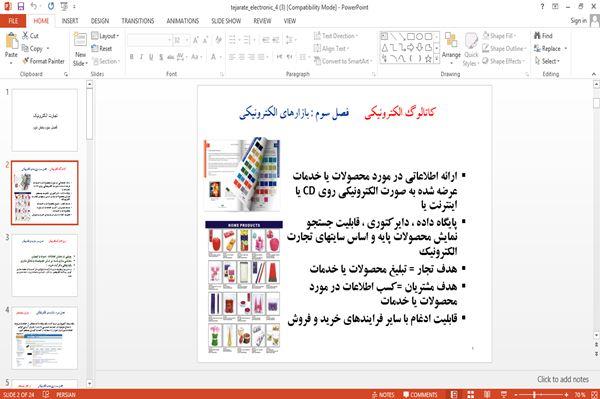Open the Shape Fill dropdown
Screen dimensions: 600x399
(x=499, y=36)
